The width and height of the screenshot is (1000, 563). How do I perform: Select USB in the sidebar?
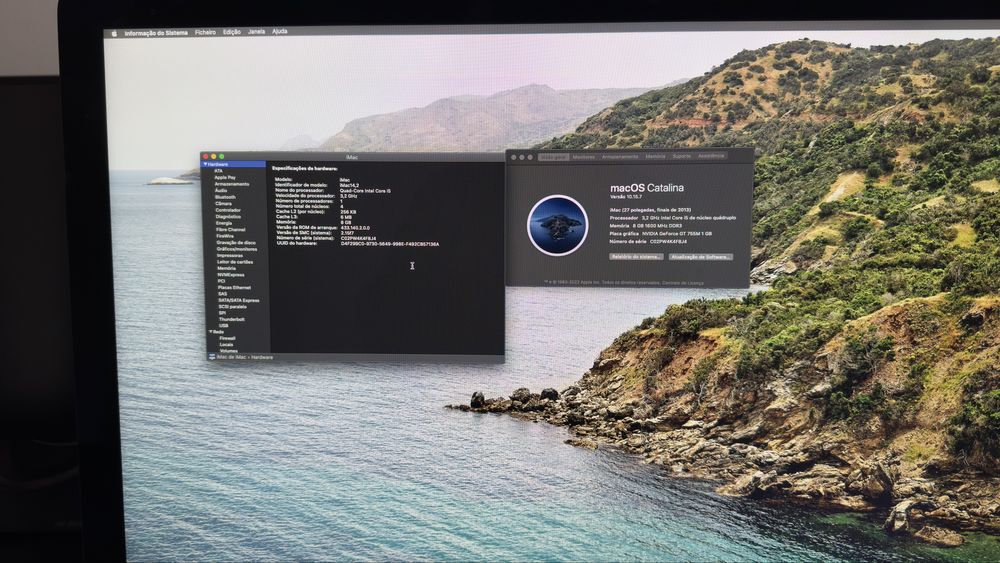223,326
